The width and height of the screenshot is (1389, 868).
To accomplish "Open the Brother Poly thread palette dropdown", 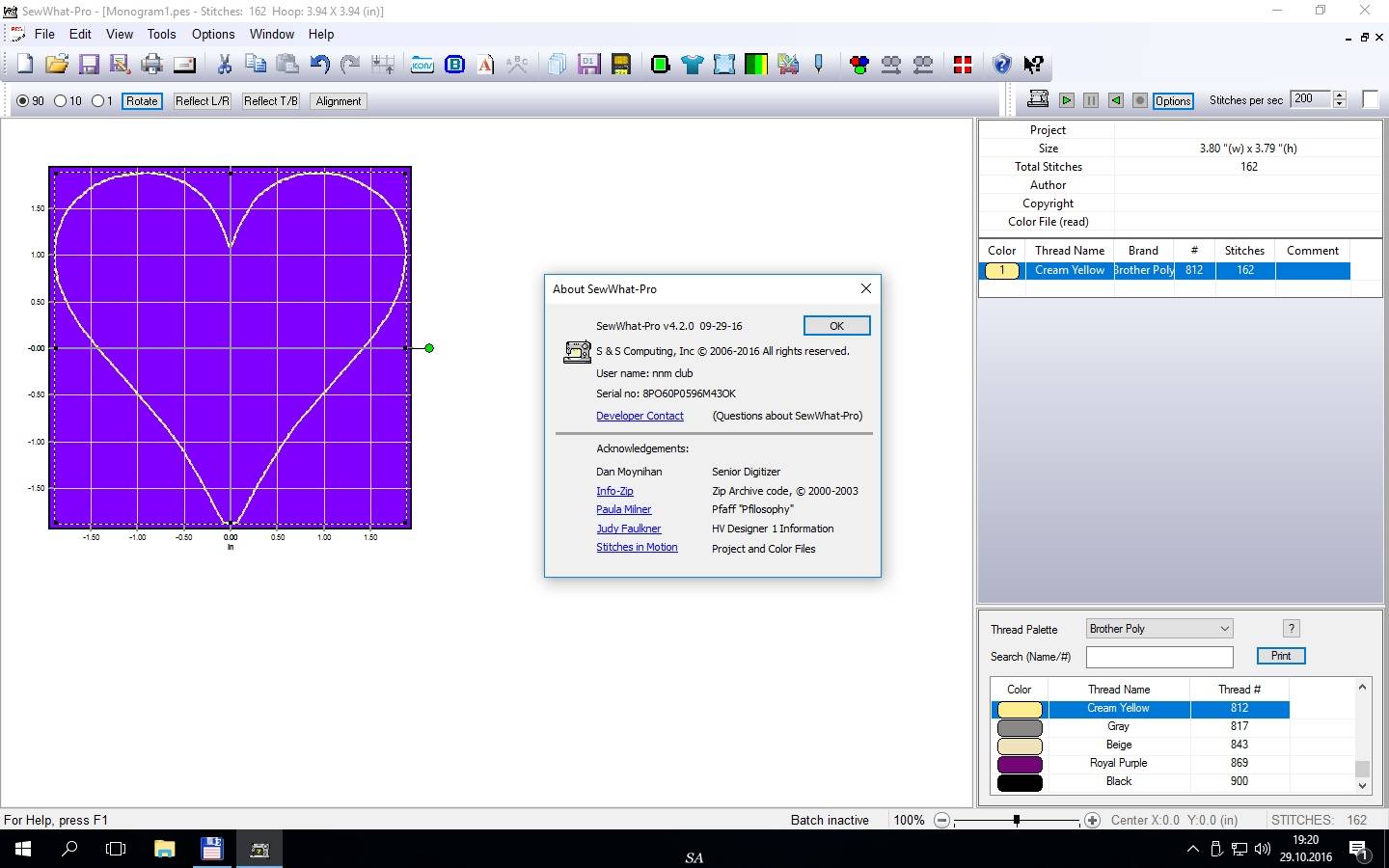I will (x=1159, y=629).
